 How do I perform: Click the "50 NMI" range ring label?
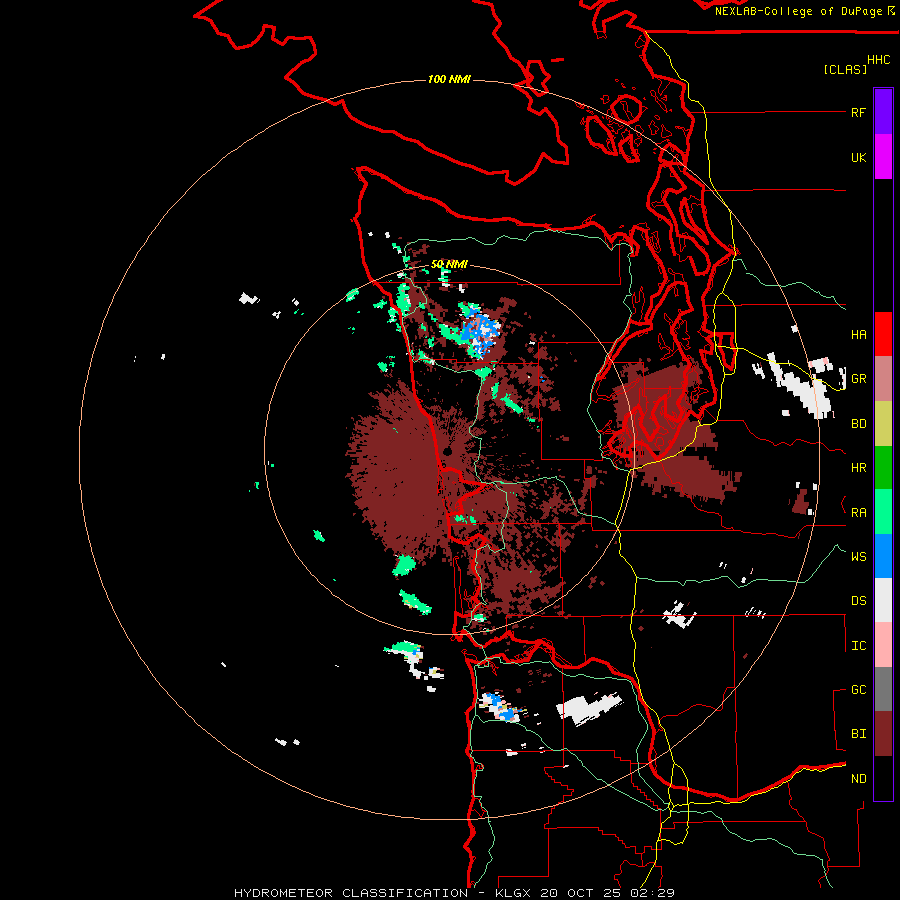[449, 264]
